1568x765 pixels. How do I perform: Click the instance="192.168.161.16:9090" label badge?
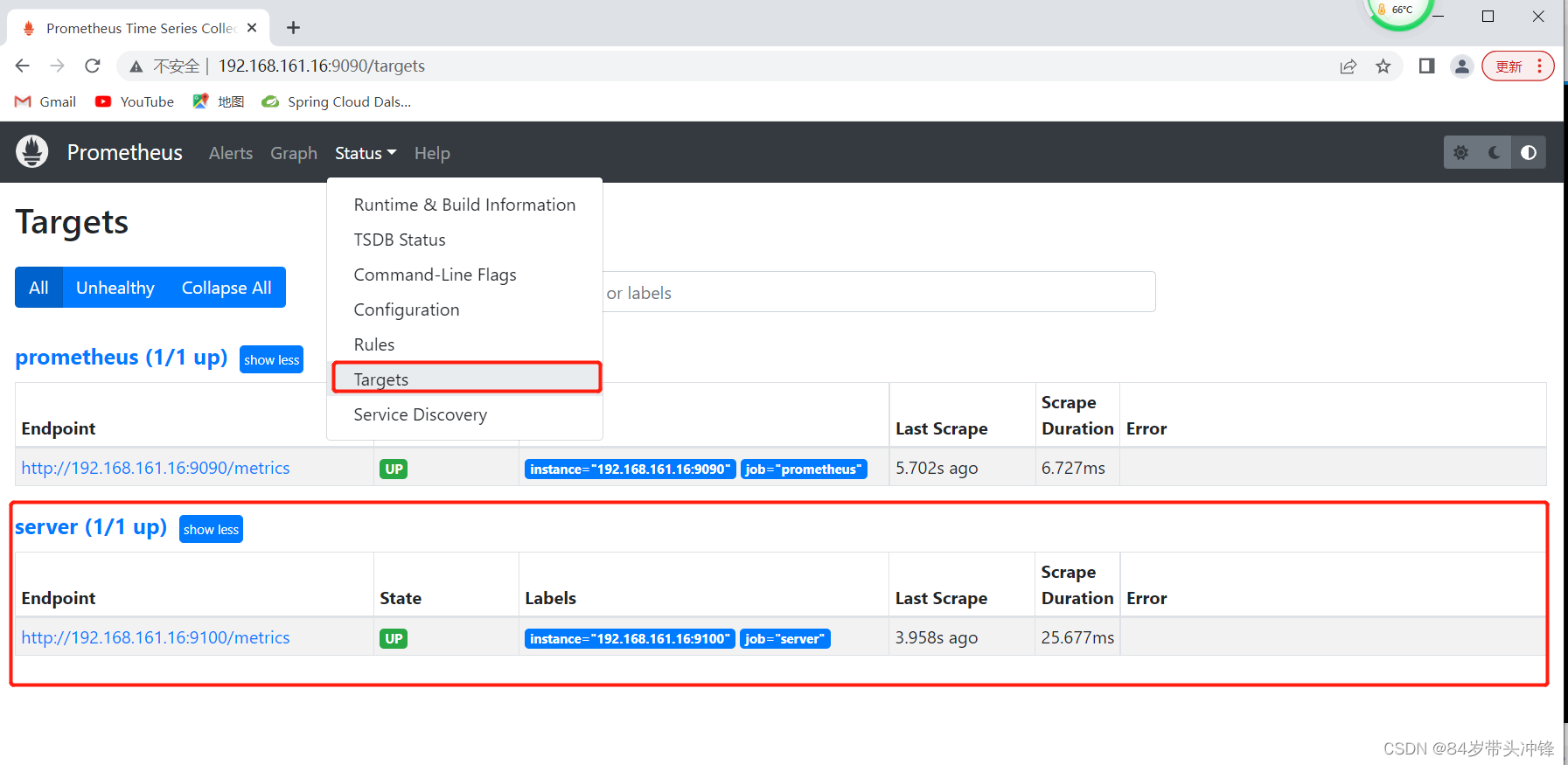coord(630,469)
